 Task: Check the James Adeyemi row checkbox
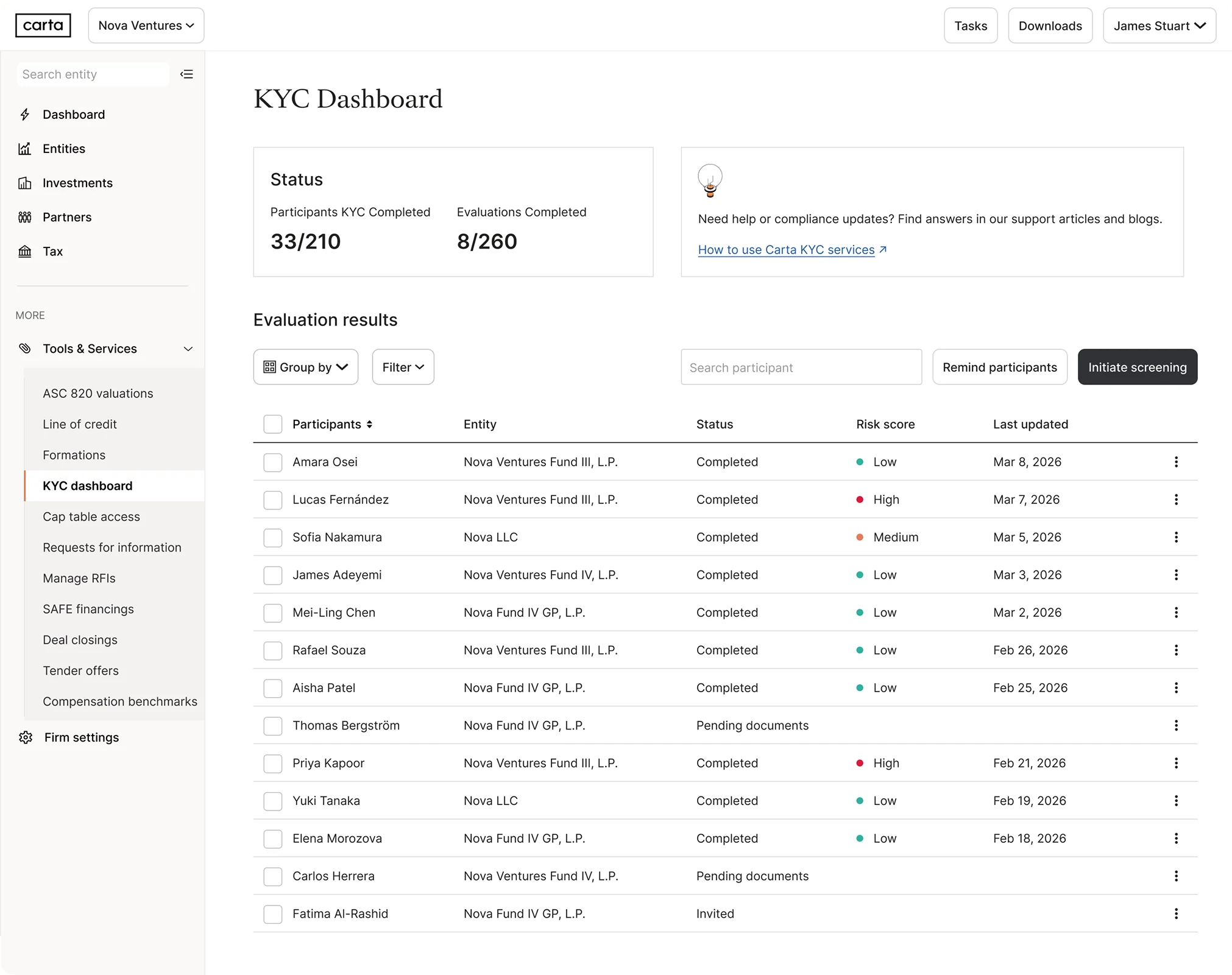click(273, 575)
